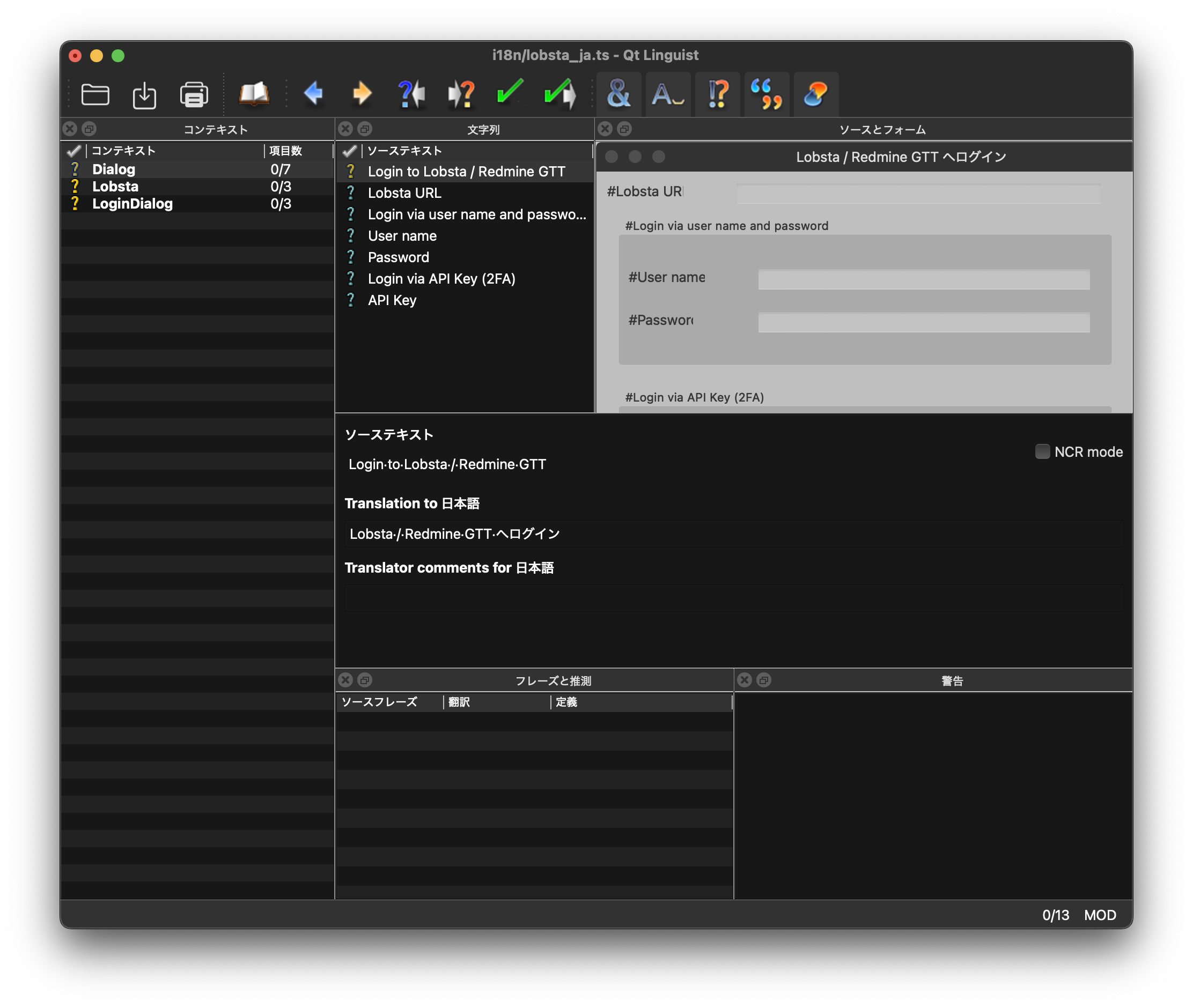Select the 'API Key' source string
Image resolution: width=1193 pixels, height=1008 pixels.
click(x=465, y=300)
